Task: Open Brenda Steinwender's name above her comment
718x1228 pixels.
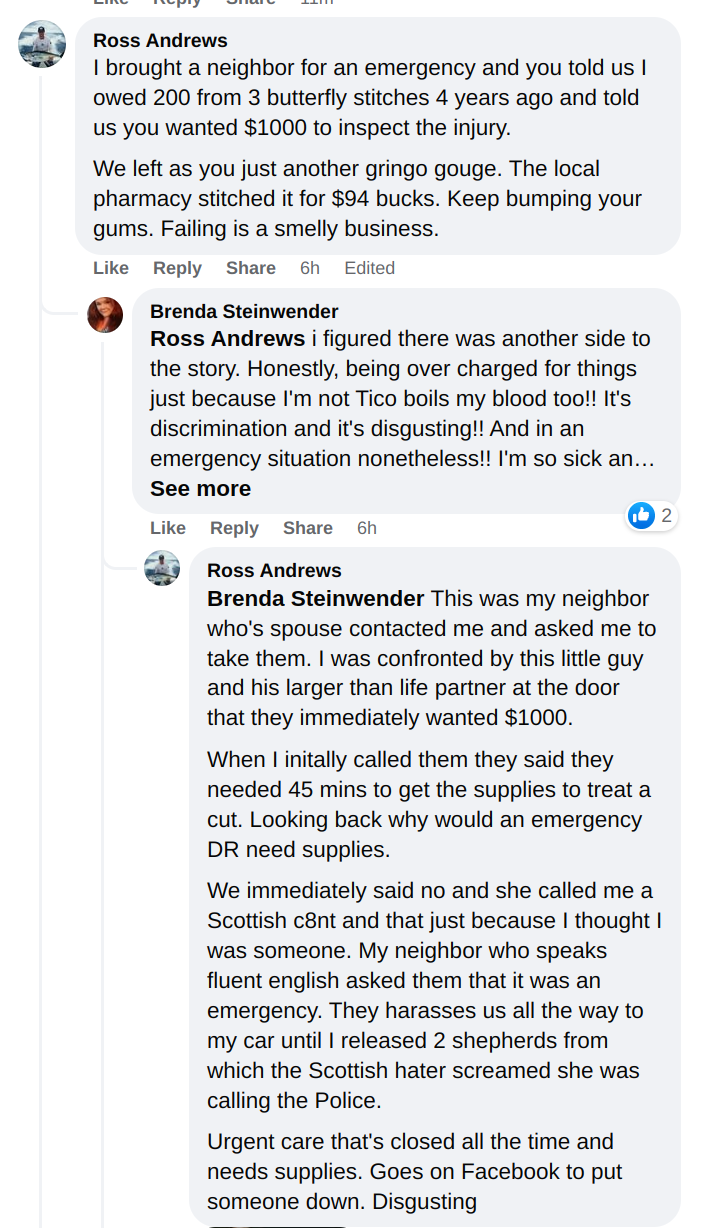Action: [x=244, y=312]
